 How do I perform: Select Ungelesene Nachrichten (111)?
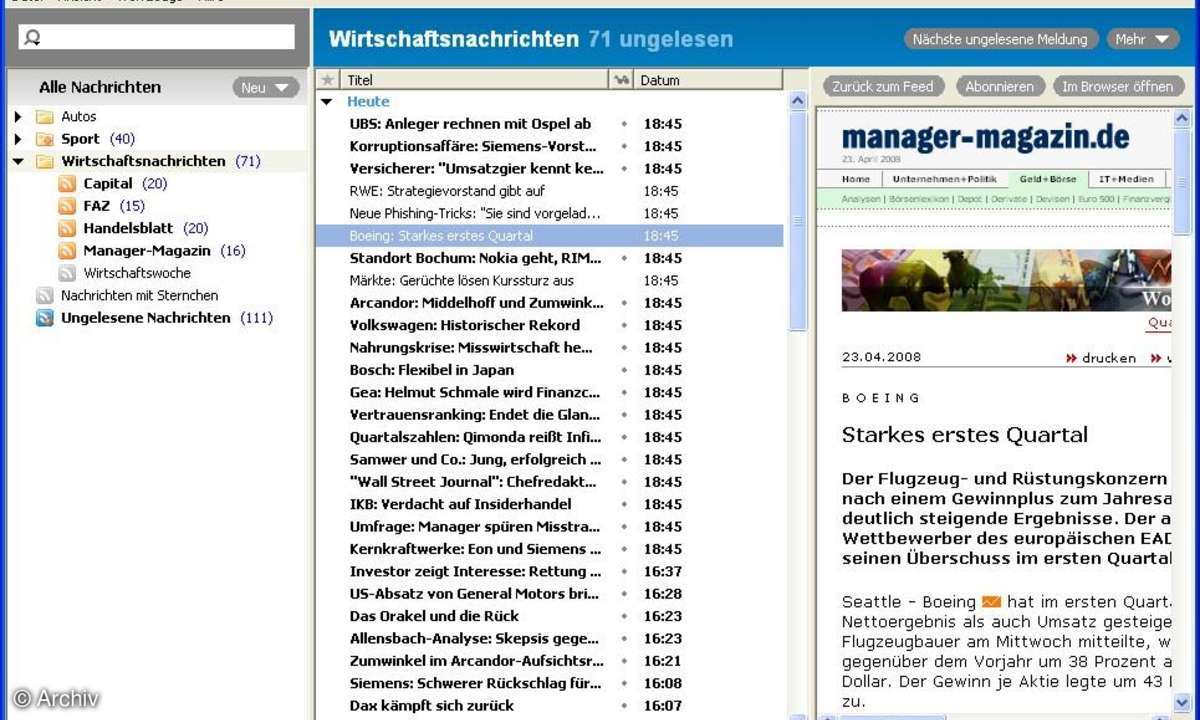[167, 318]
